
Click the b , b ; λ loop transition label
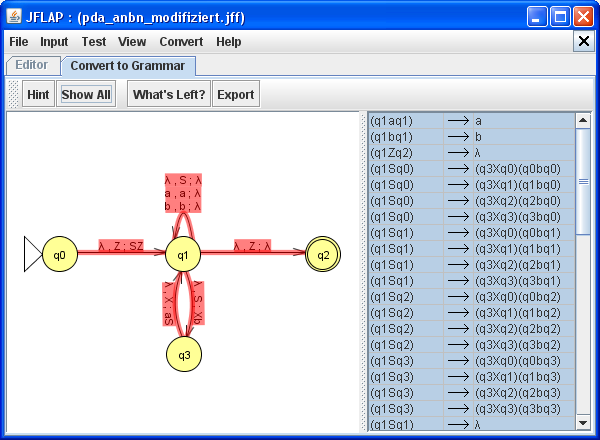(x=183, y=206)
